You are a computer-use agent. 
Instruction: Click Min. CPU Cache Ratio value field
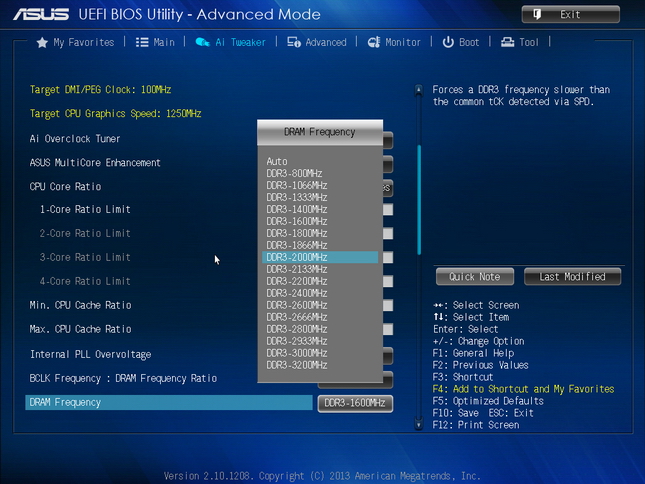coord(387,305)
